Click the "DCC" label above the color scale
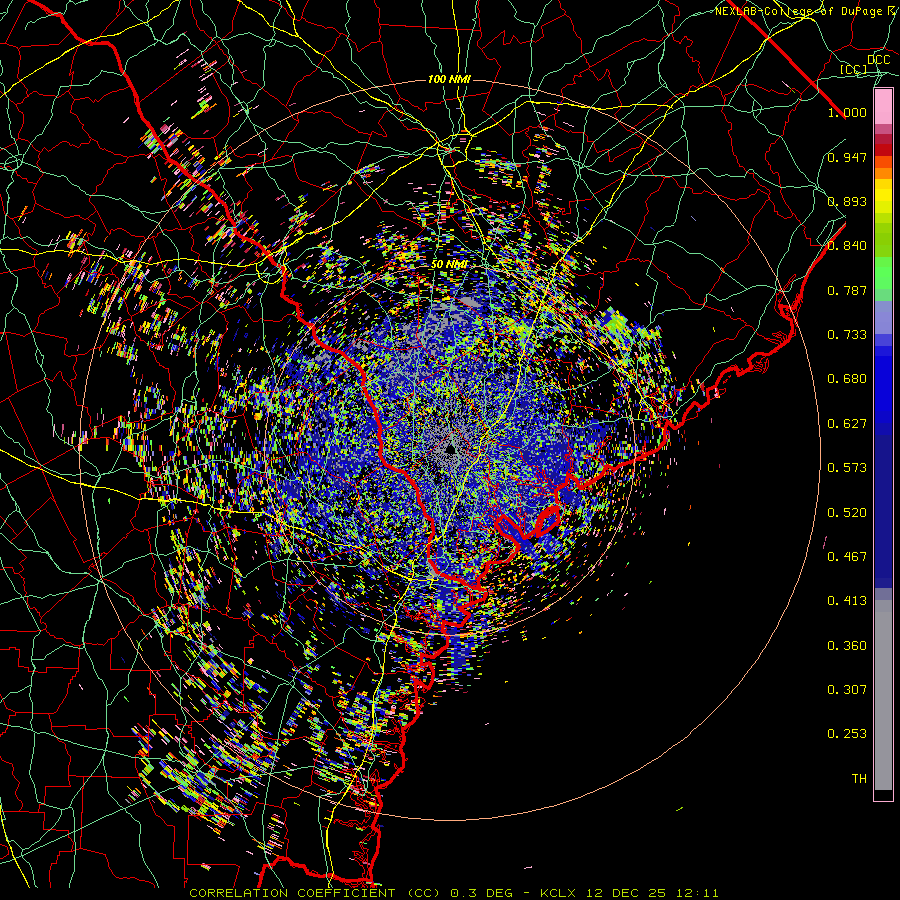This screenshot has width=900, height=900. tap(878, 60)
